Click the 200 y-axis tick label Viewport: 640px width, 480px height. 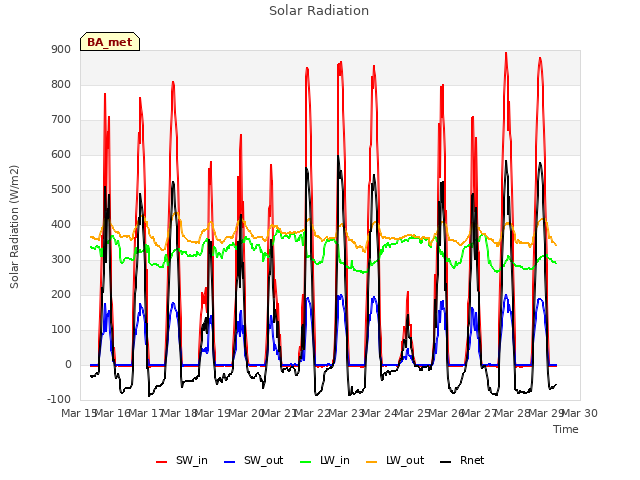[x=61, y=295]
